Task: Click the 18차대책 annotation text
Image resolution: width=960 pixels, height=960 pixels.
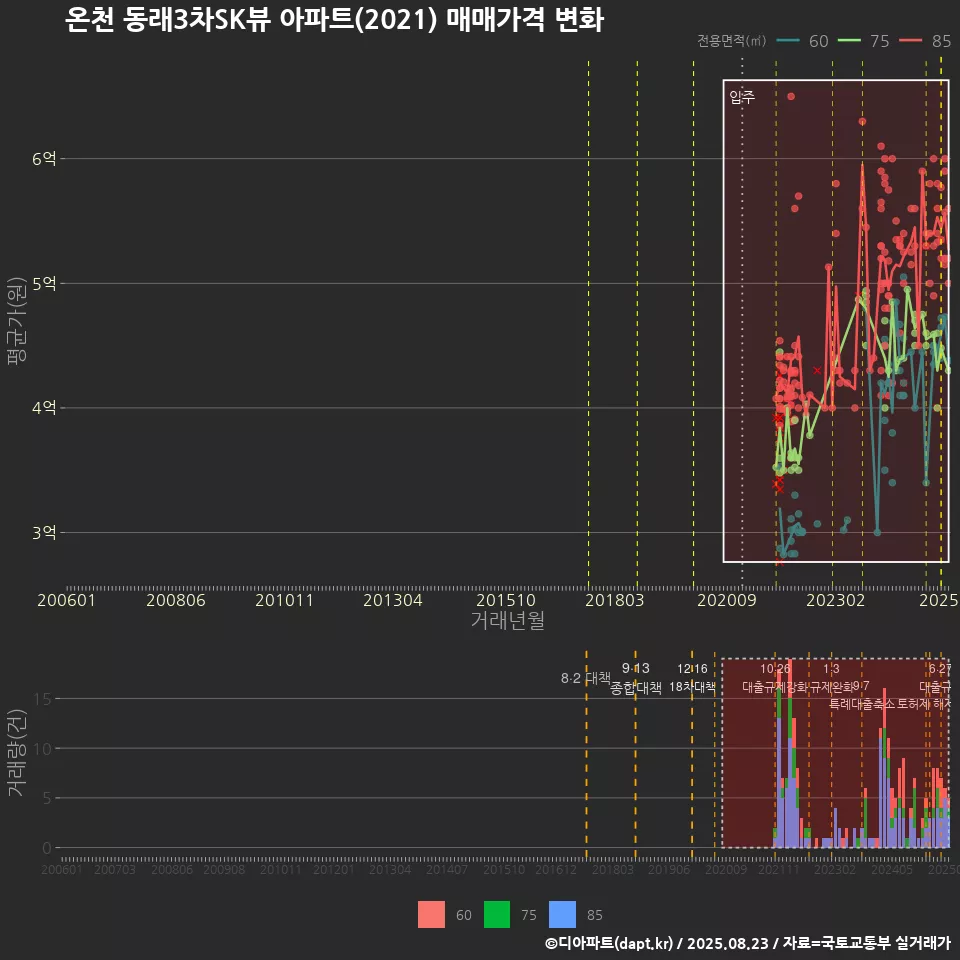Action: coord(692,686)
